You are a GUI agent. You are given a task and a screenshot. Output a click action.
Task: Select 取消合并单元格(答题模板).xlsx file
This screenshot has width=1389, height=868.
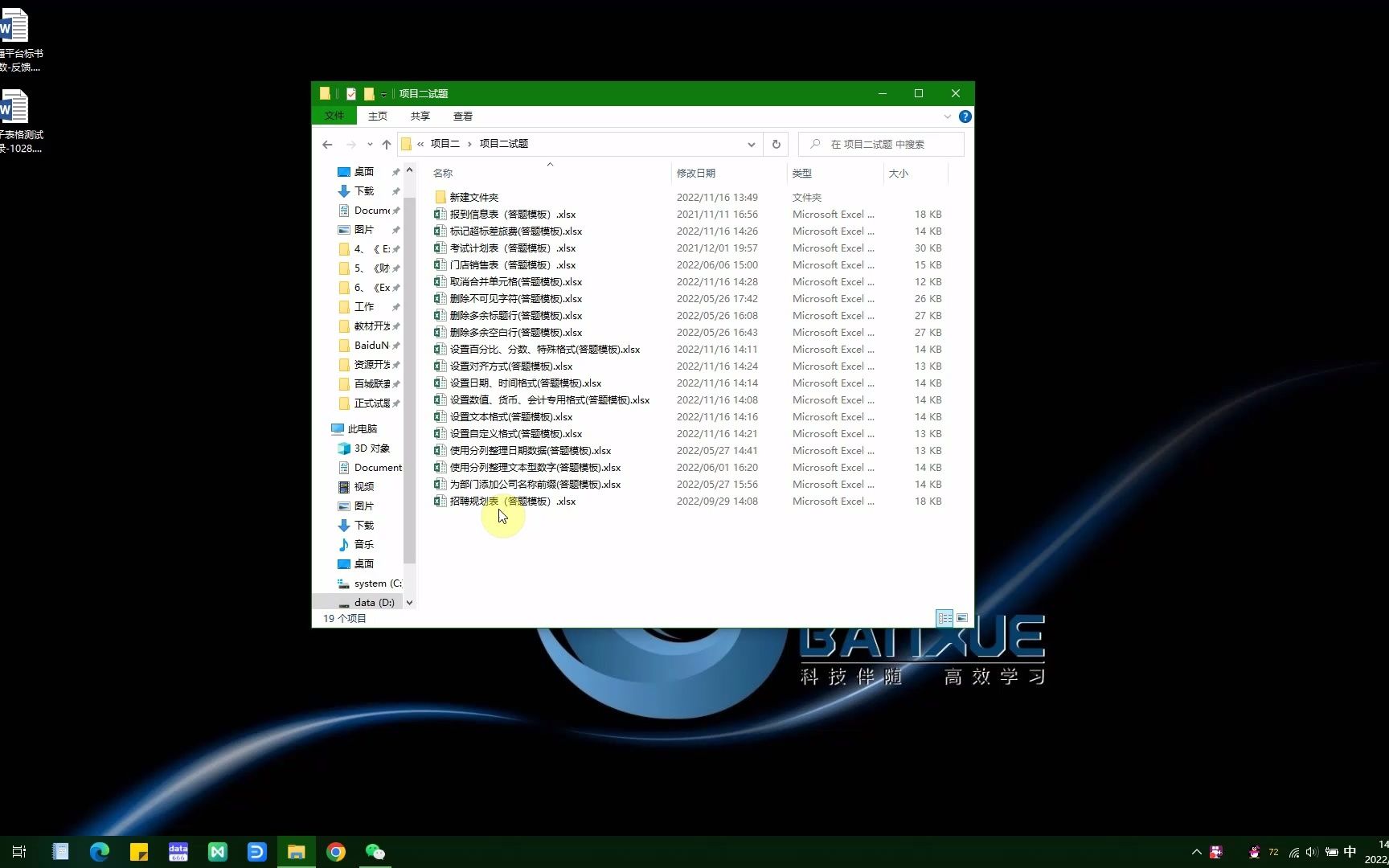pos(516,282)
